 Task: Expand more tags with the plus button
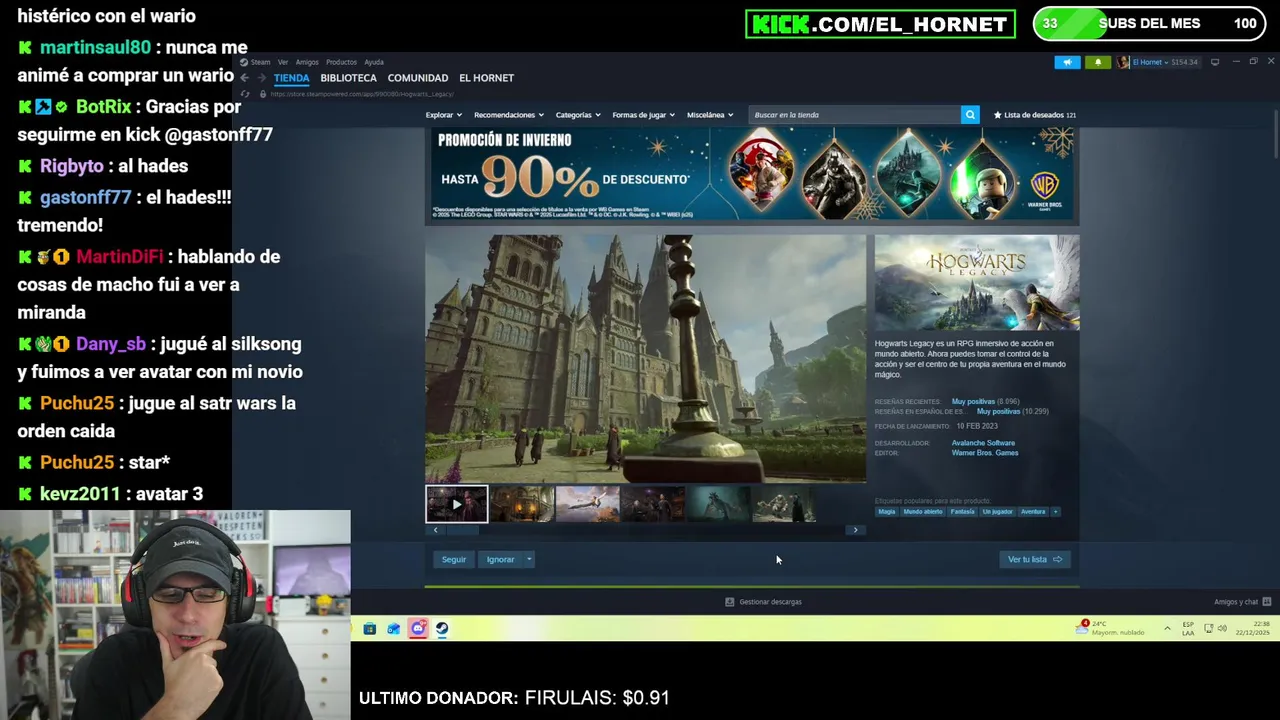(x=1055, y=512)
